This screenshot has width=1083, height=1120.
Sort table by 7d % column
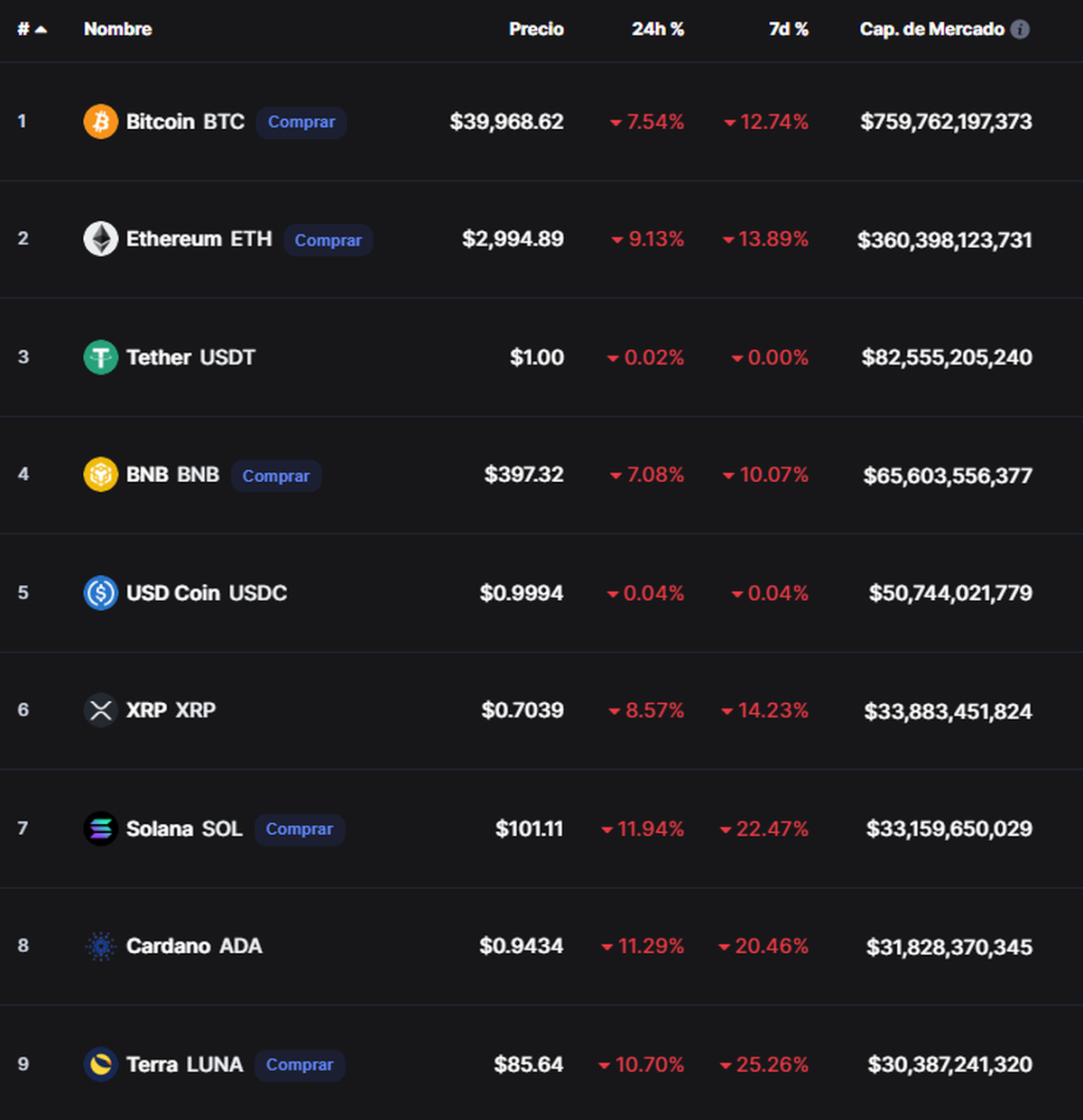pos(788,29)
